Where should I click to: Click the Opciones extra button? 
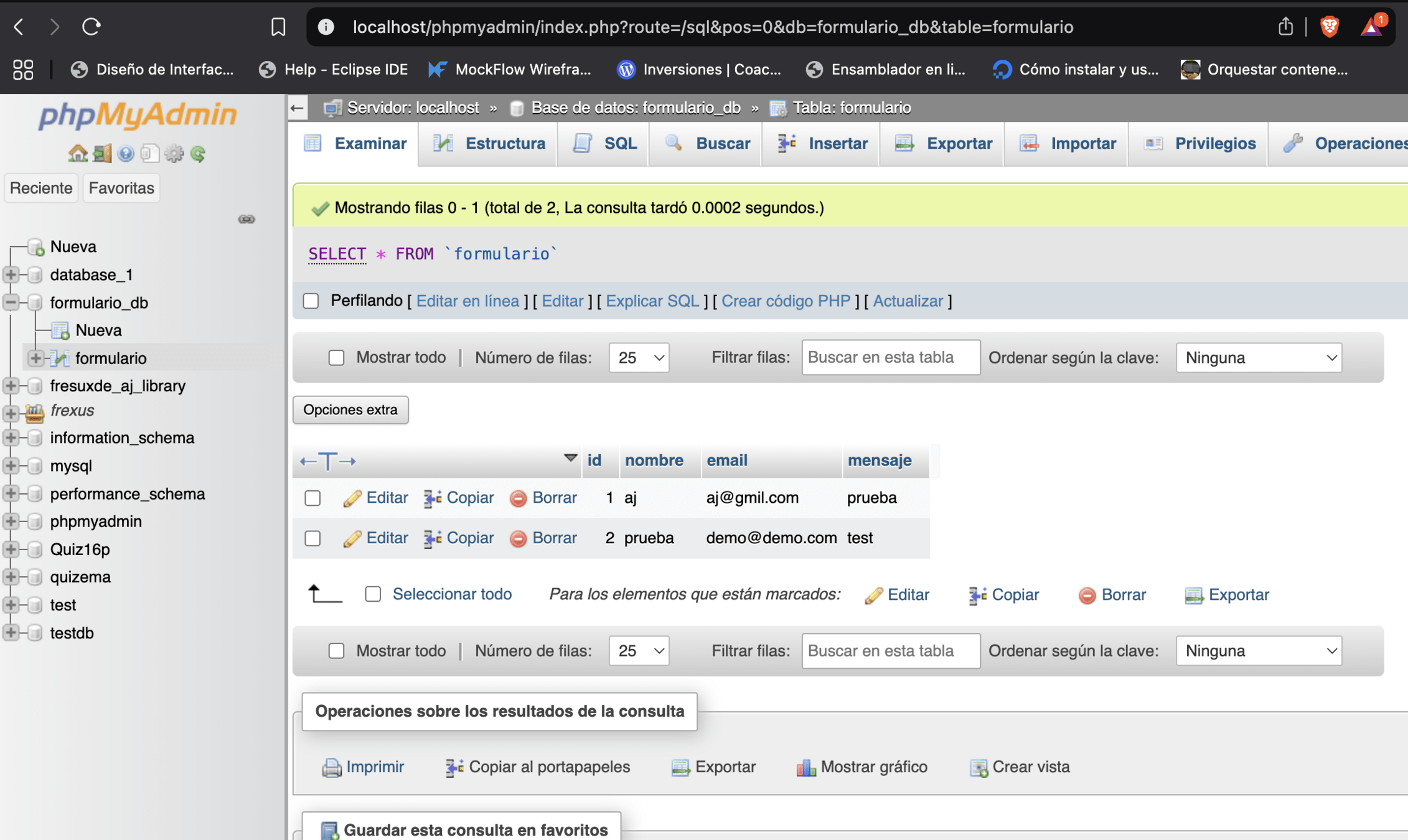pos(350,410)
